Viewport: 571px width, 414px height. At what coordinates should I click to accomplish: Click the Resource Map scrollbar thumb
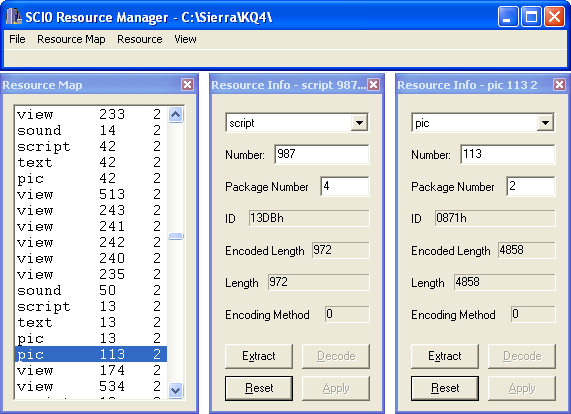[x=176, y=236]
